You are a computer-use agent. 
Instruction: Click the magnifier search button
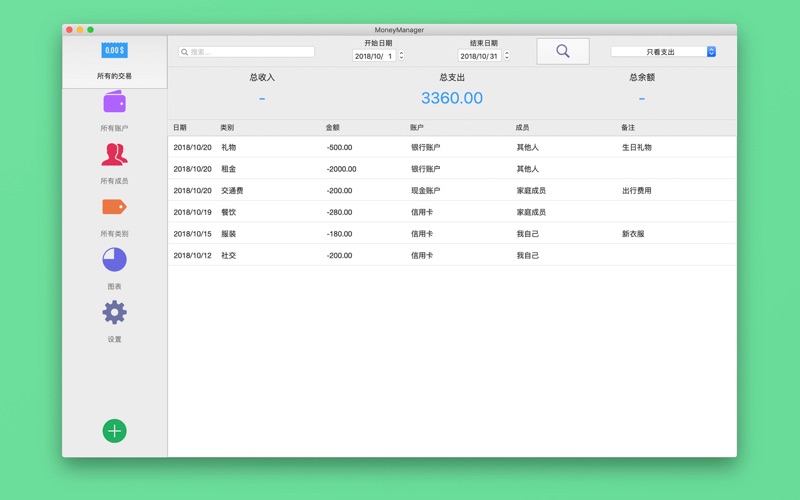(x=562, y=51)
